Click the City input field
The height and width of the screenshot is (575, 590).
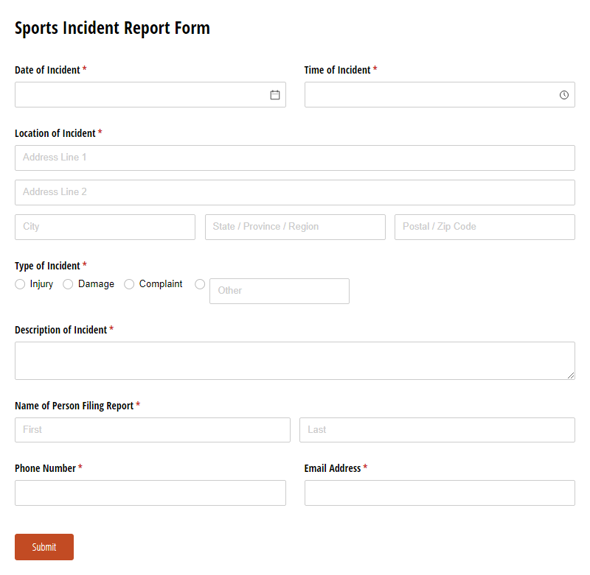click(105, 227)
